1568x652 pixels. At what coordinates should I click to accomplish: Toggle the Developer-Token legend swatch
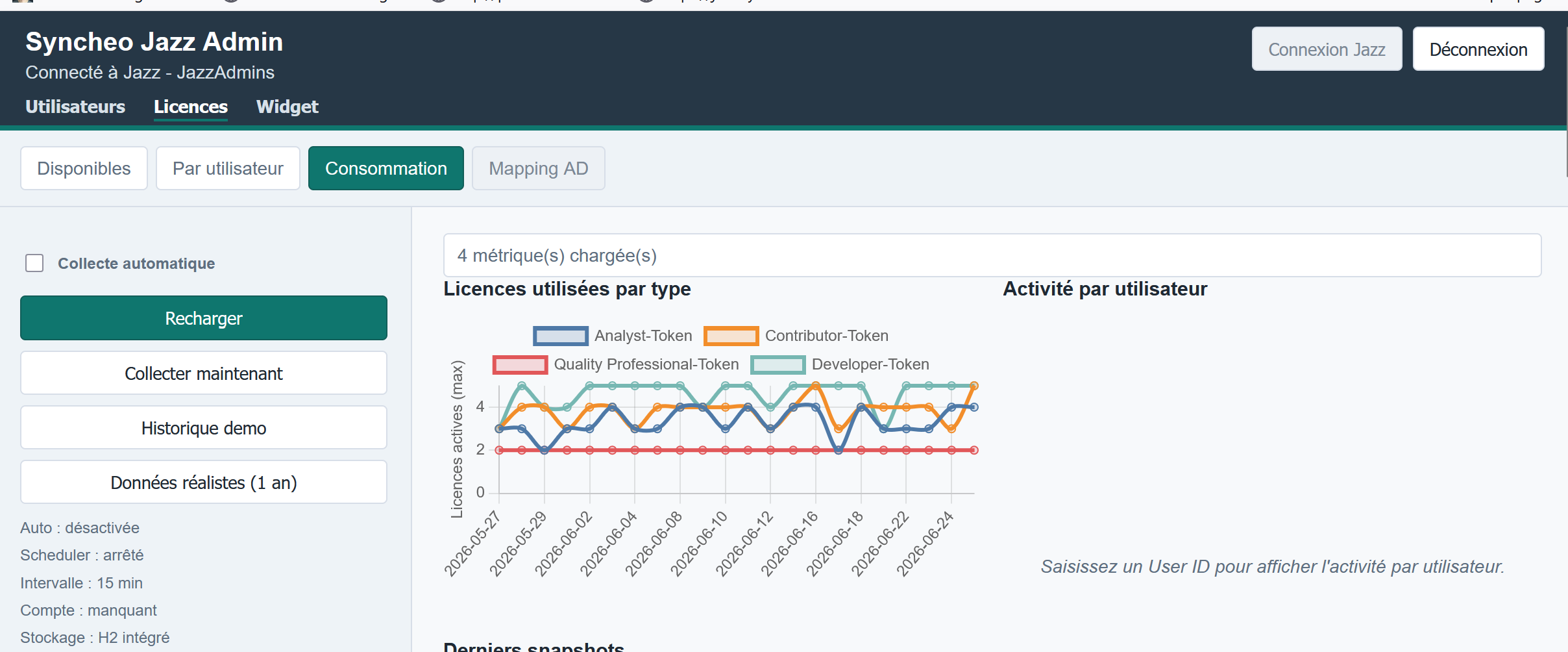[x=778, y=364]
